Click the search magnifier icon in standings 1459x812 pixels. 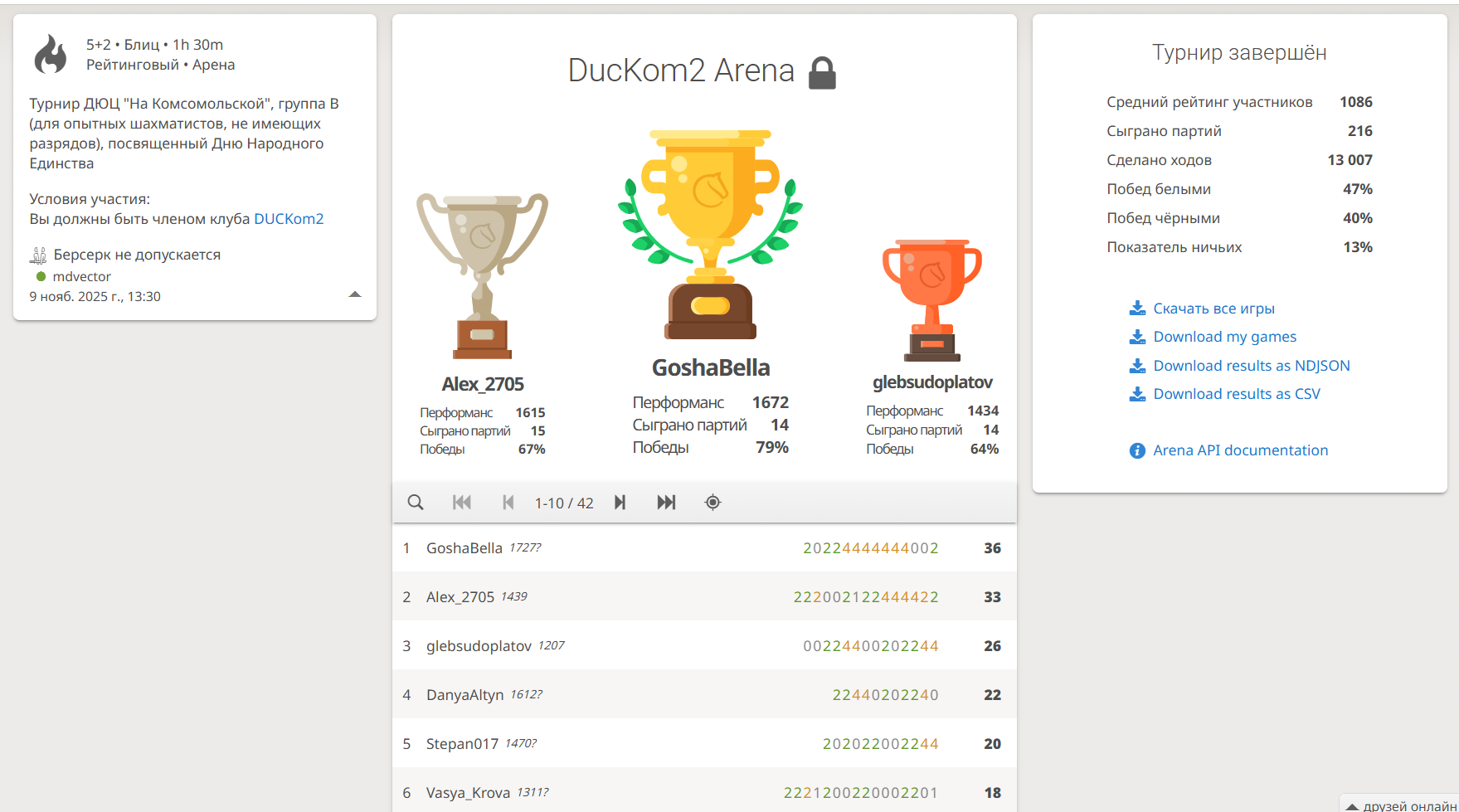pos(416,503)
